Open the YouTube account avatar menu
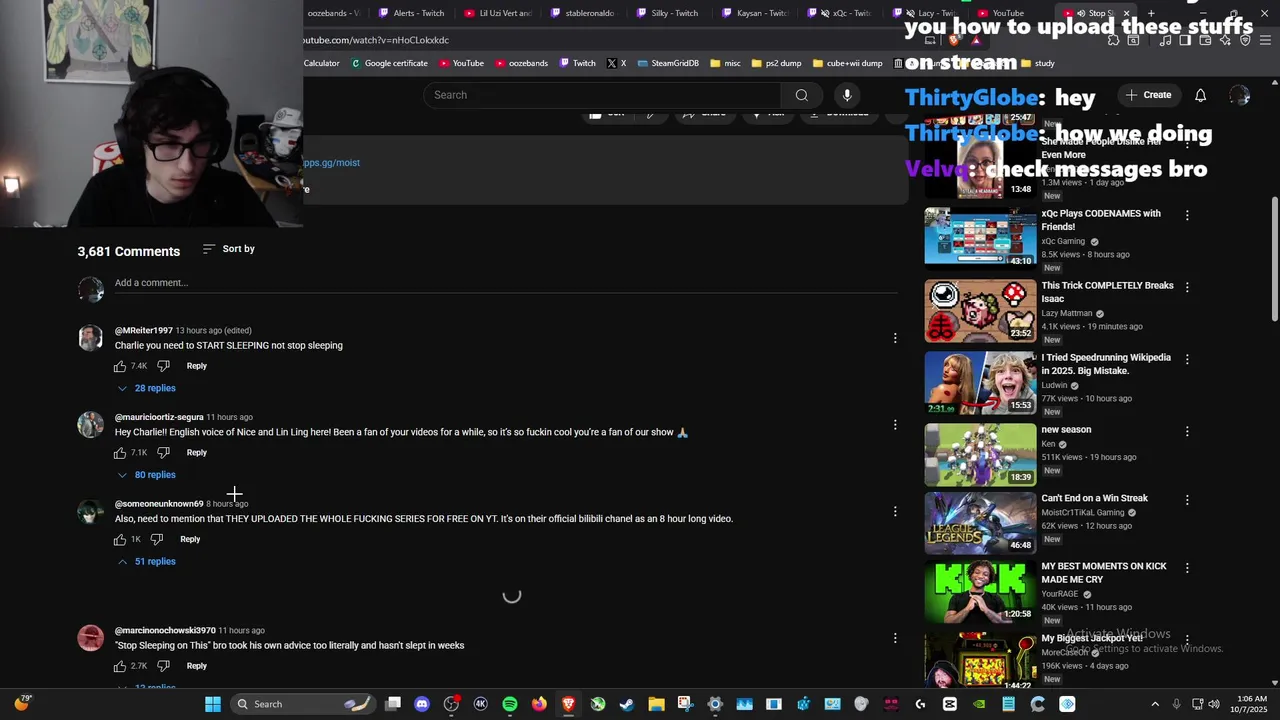 1240,95
